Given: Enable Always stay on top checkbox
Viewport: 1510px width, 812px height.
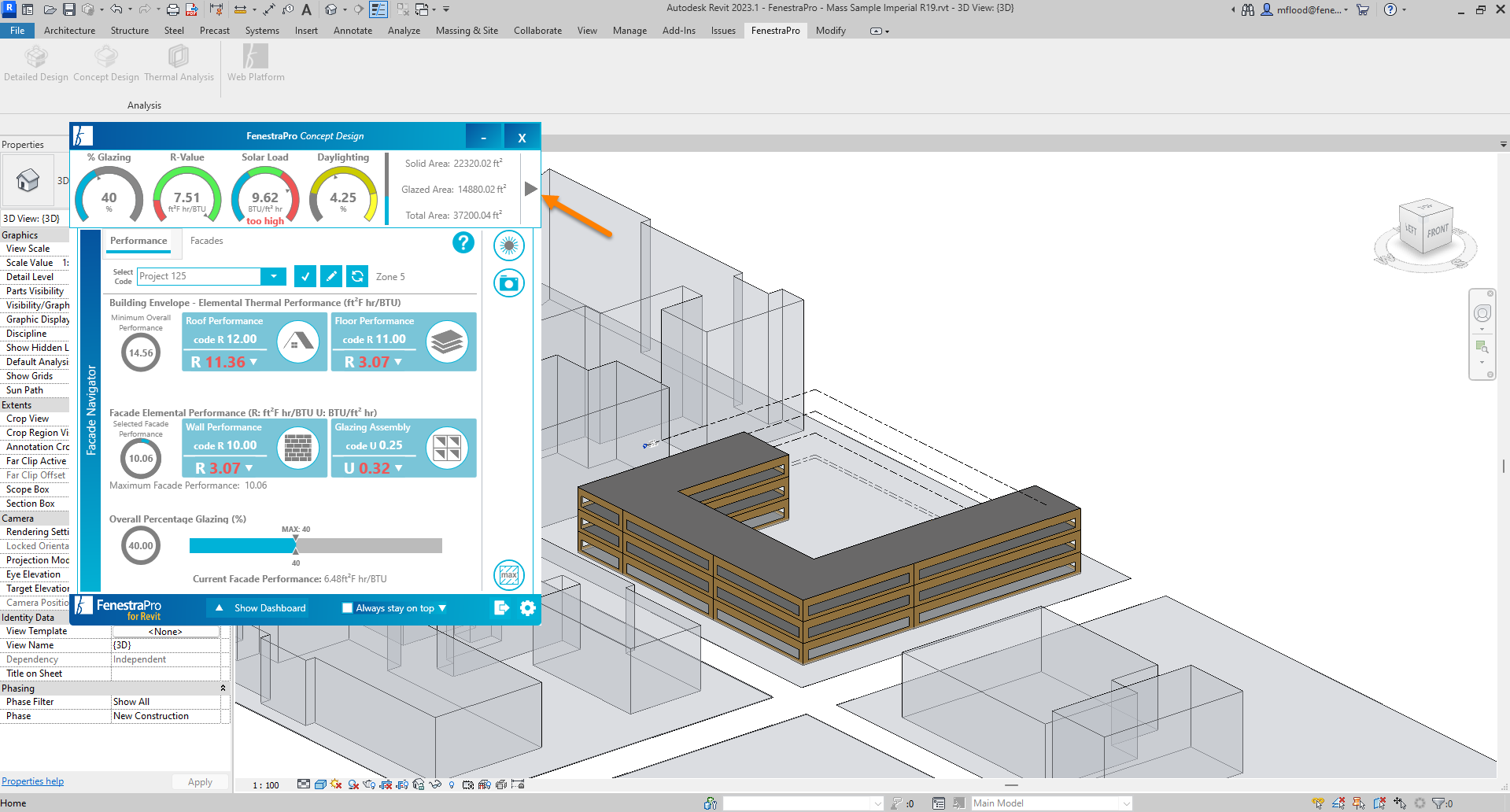Looking at the screenshot, I should coord(347,607).
